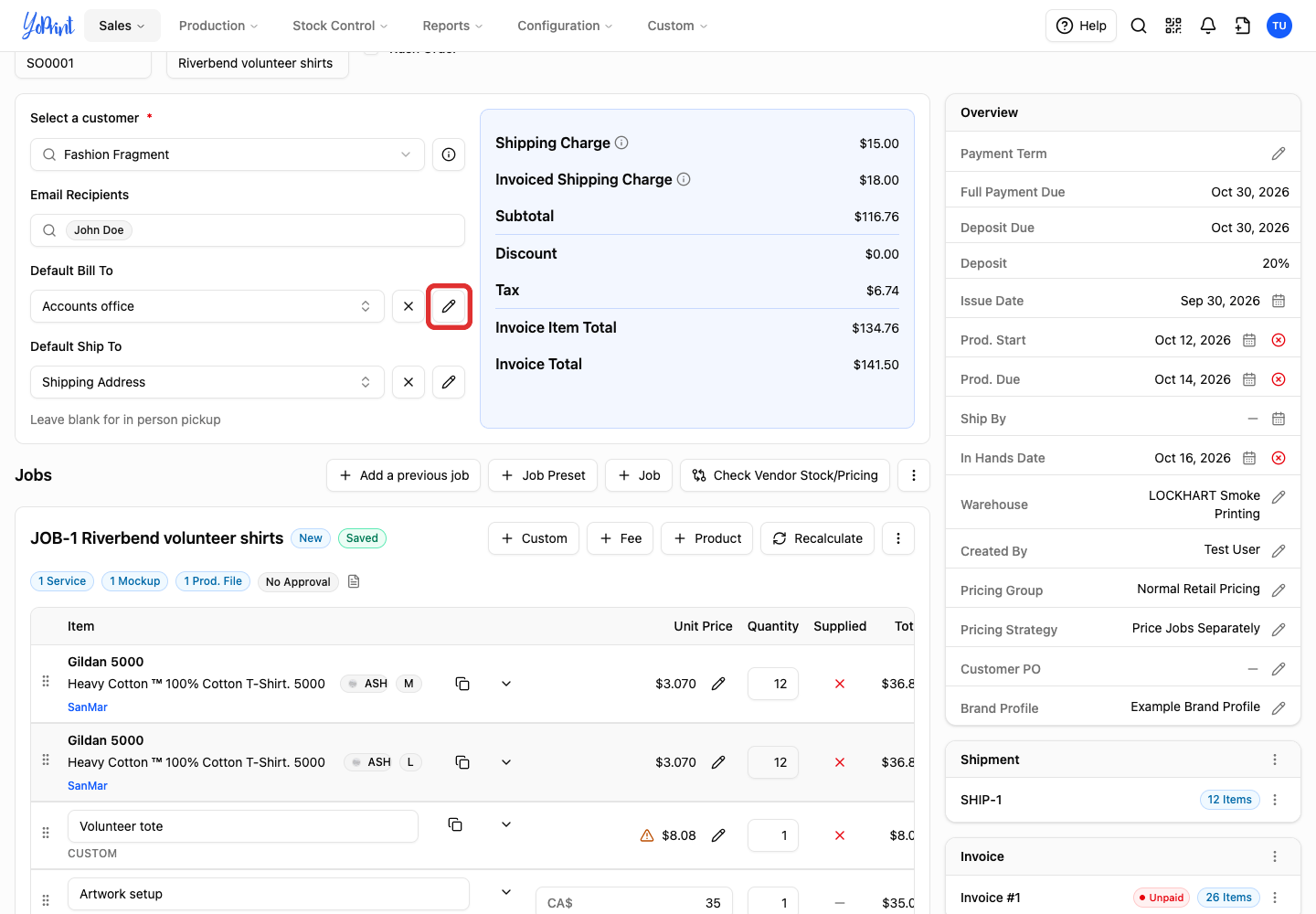Toggle supplied for the Gildan 5000 M row
Image resolution: width=1316 pixels, height=914 pixels.
point(840,684)
